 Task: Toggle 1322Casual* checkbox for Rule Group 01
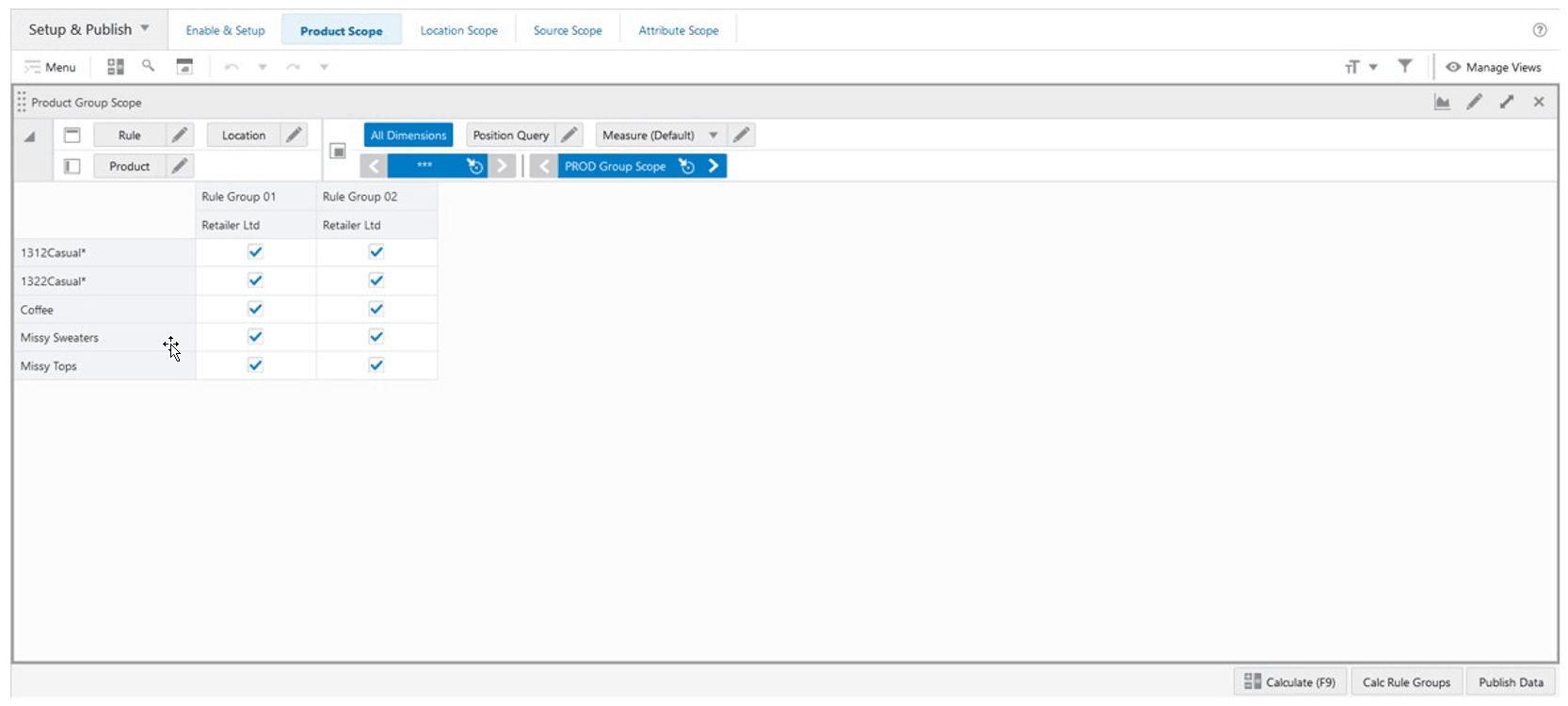click(255, 281)
